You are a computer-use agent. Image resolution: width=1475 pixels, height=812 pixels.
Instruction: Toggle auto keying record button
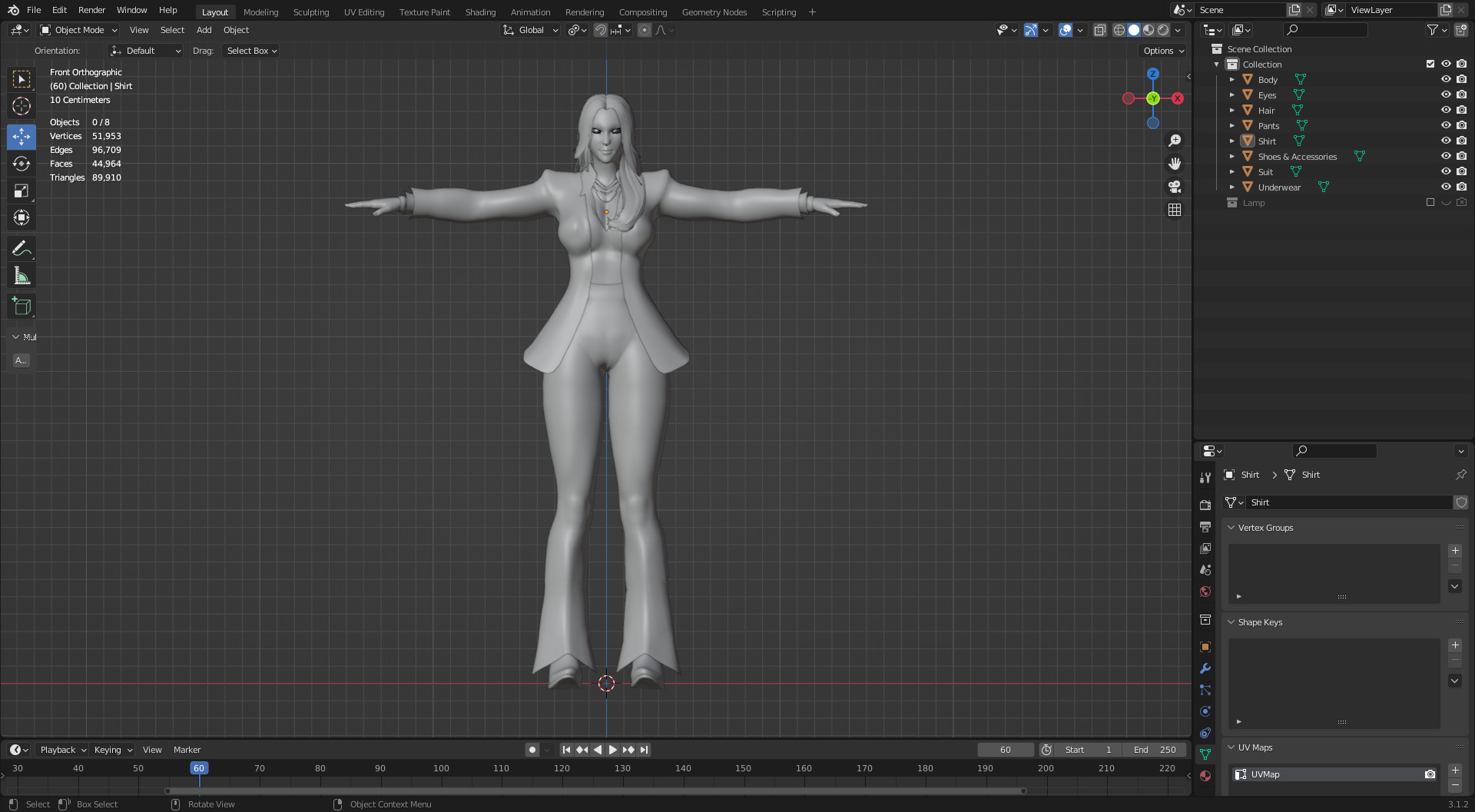532,750
